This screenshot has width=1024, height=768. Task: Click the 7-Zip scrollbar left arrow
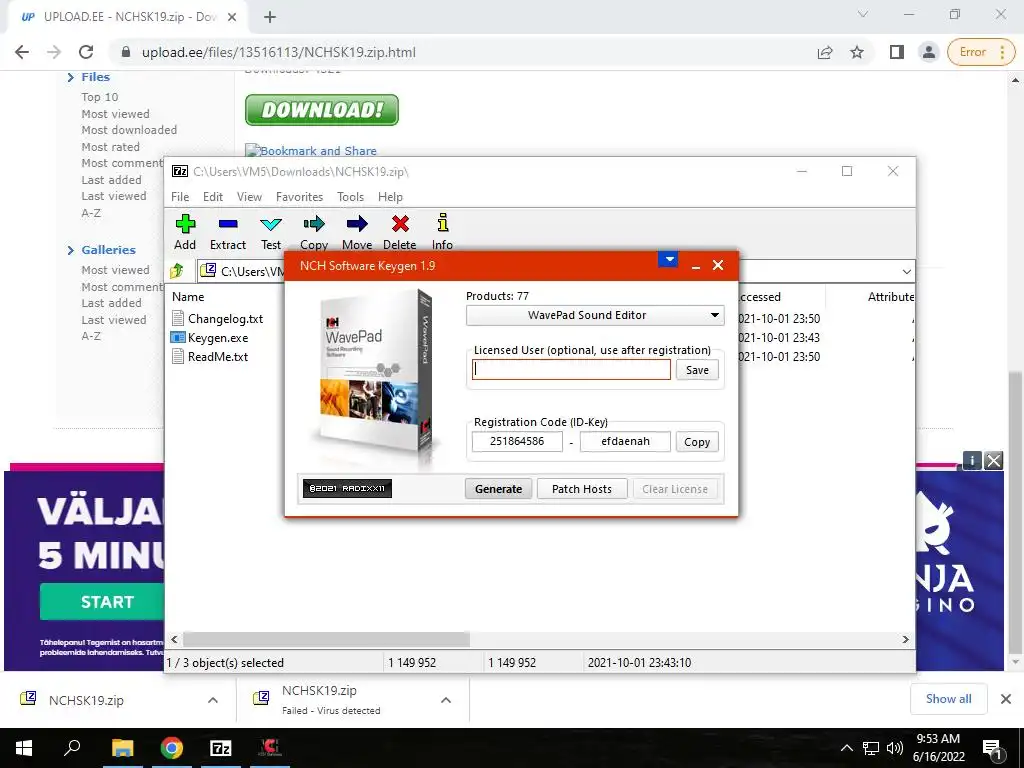174,639
